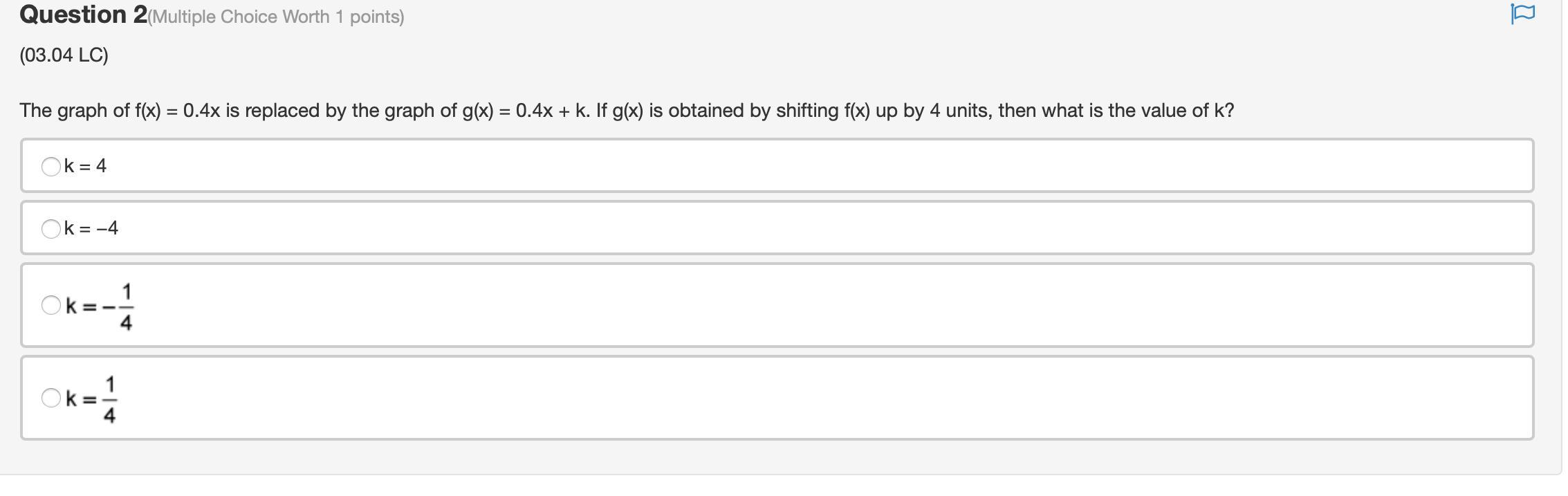Click the 'k = −4' answer label text
1568x496 pixels.
(91, 228)
